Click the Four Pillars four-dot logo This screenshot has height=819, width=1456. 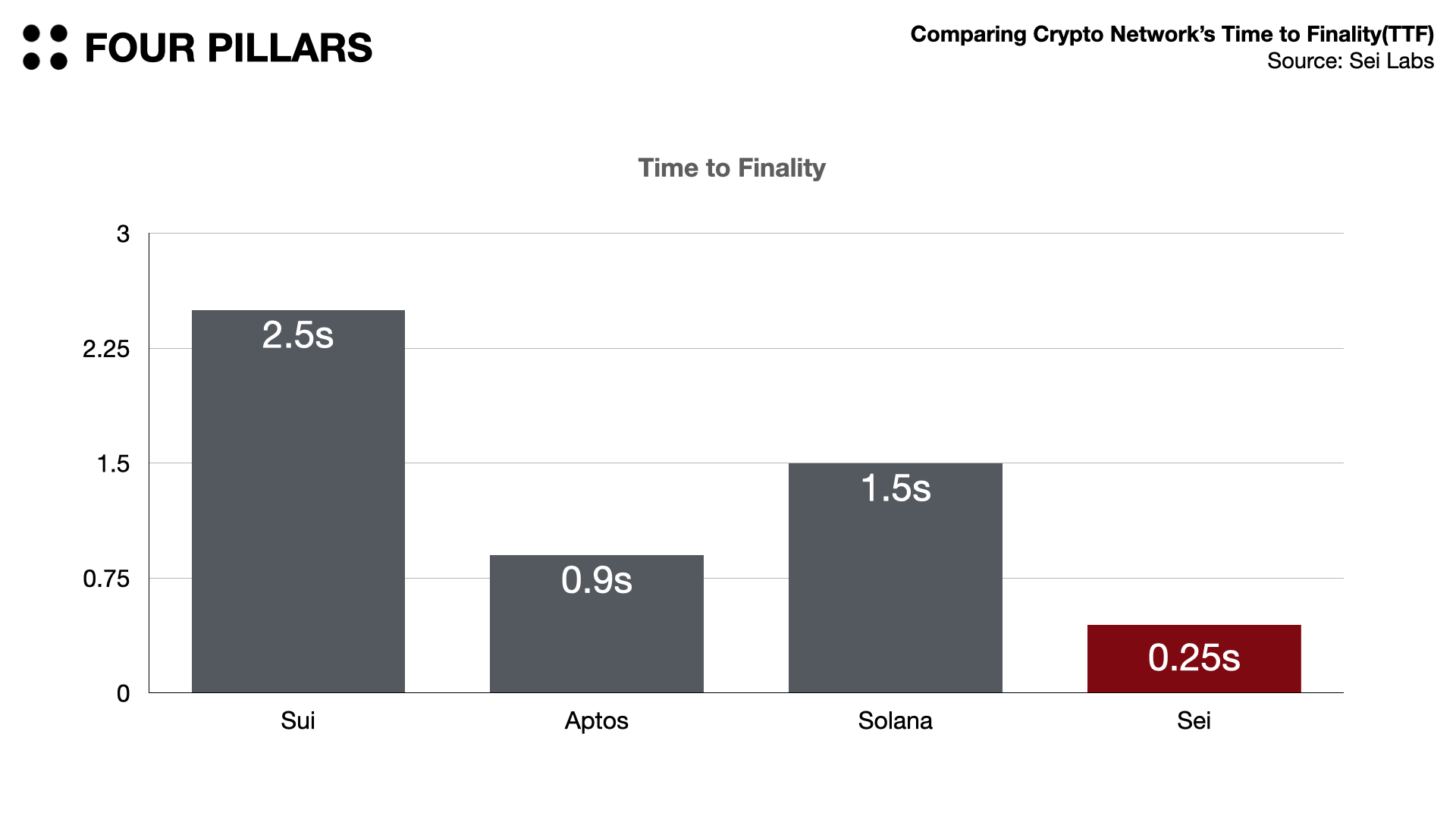45,47
